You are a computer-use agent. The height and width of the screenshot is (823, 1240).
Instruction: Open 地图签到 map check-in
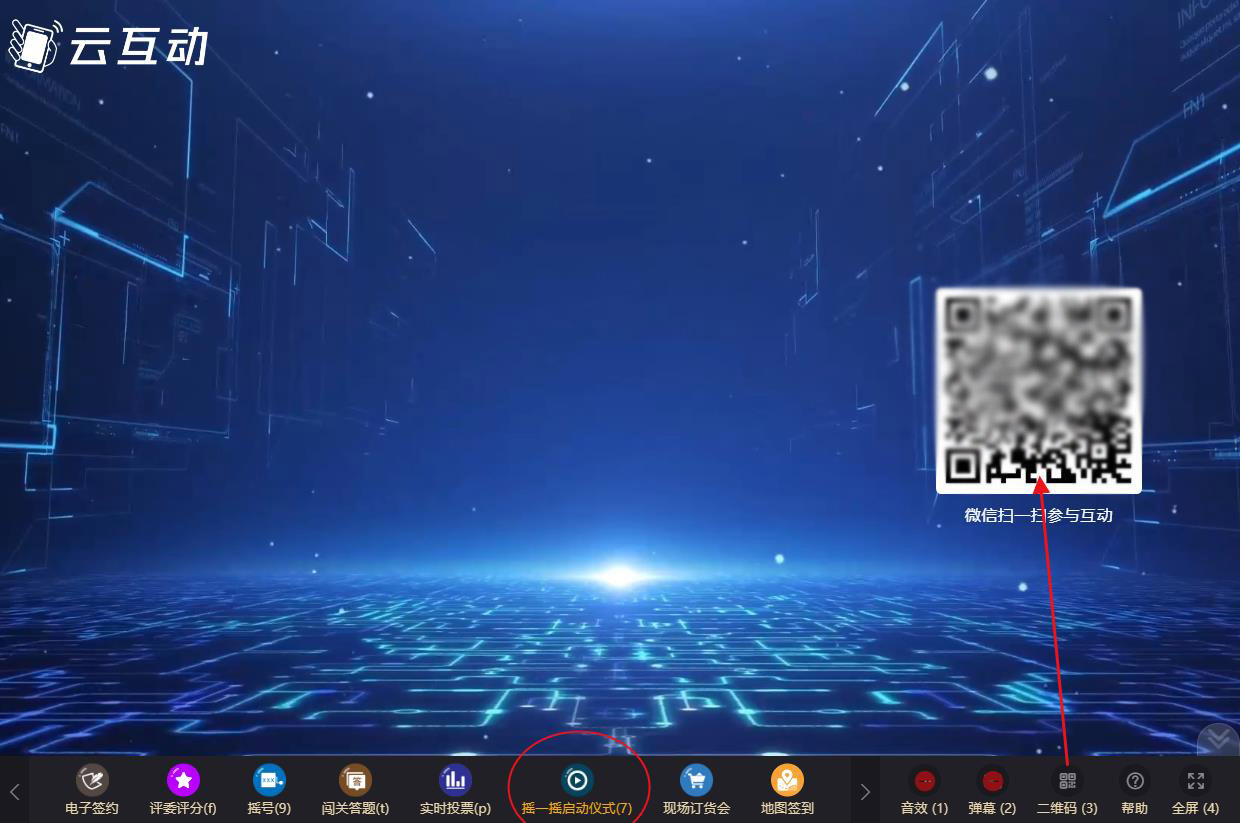coord(787,788)
